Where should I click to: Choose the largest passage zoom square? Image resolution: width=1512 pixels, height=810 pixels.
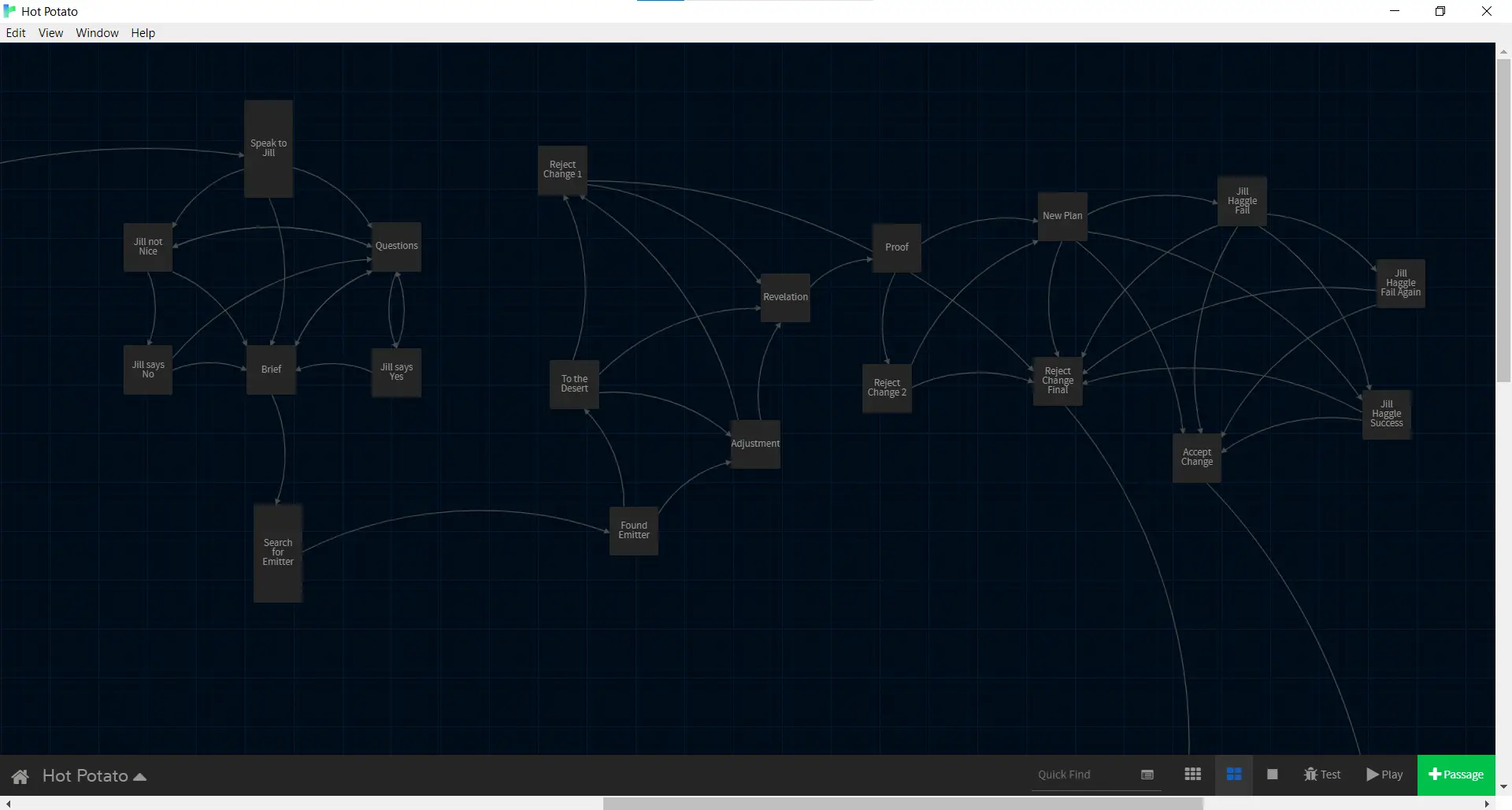pos(1272,775)
